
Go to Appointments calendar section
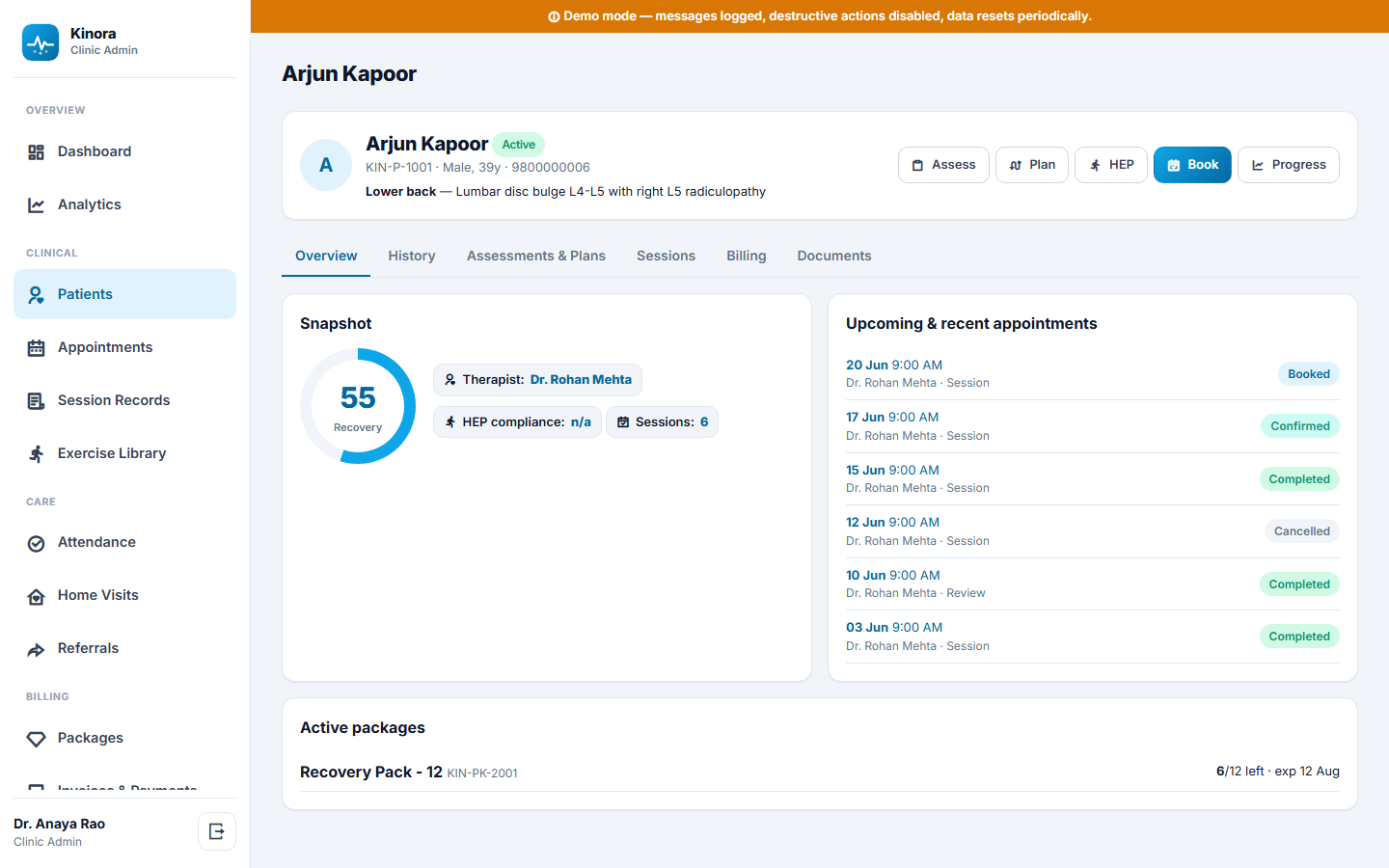pos(124,347)
